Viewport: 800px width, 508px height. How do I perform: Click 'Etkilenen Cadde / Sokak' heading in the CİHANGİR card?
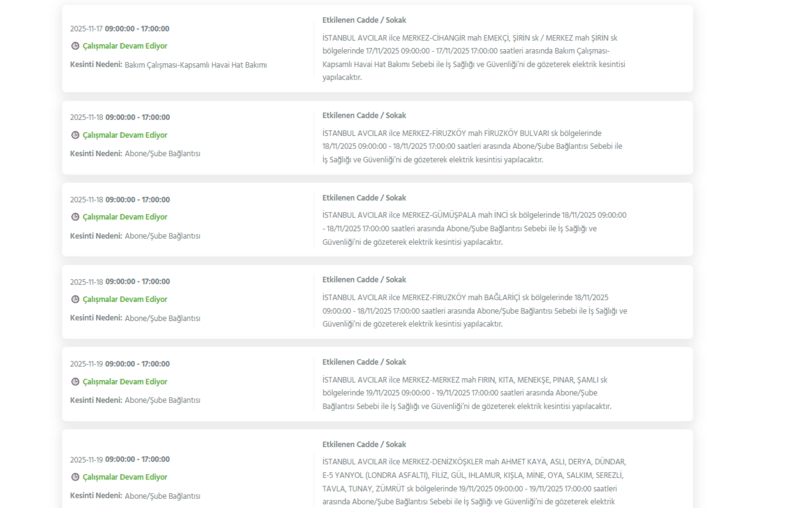[364, 20]
